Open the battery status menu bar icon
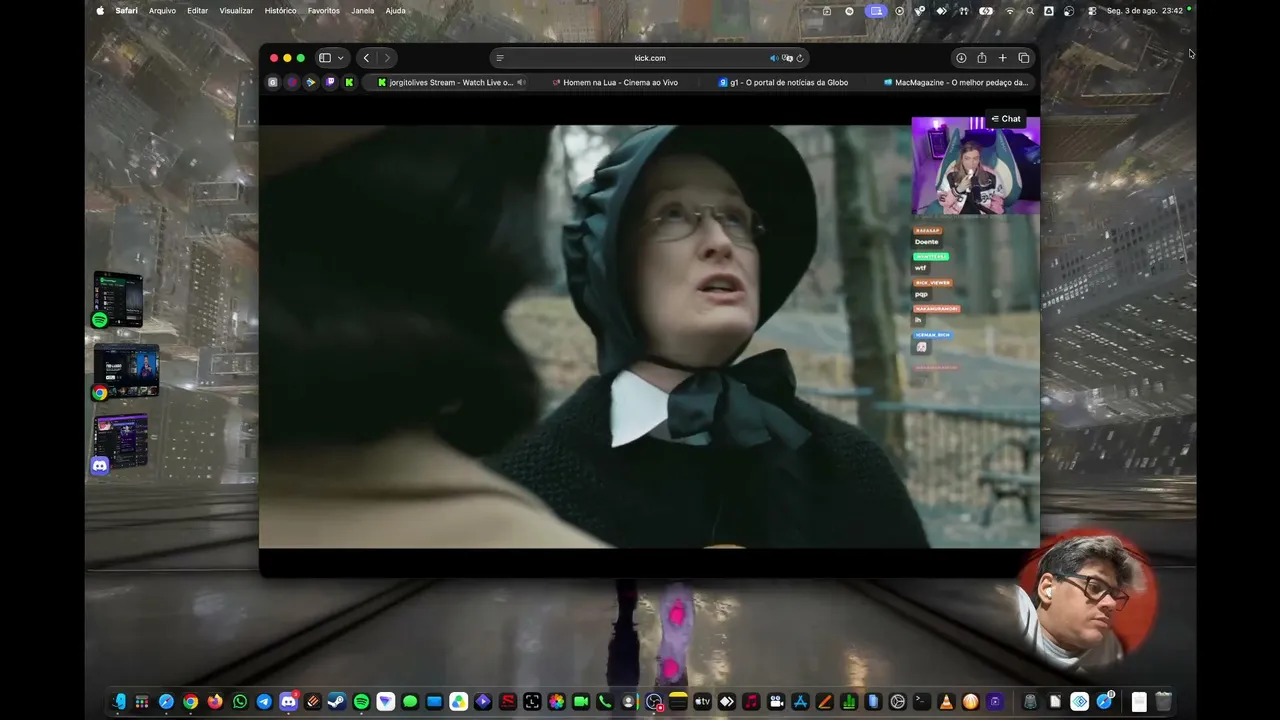This screenshot has width=1280, height=720. tap(987, 11)
